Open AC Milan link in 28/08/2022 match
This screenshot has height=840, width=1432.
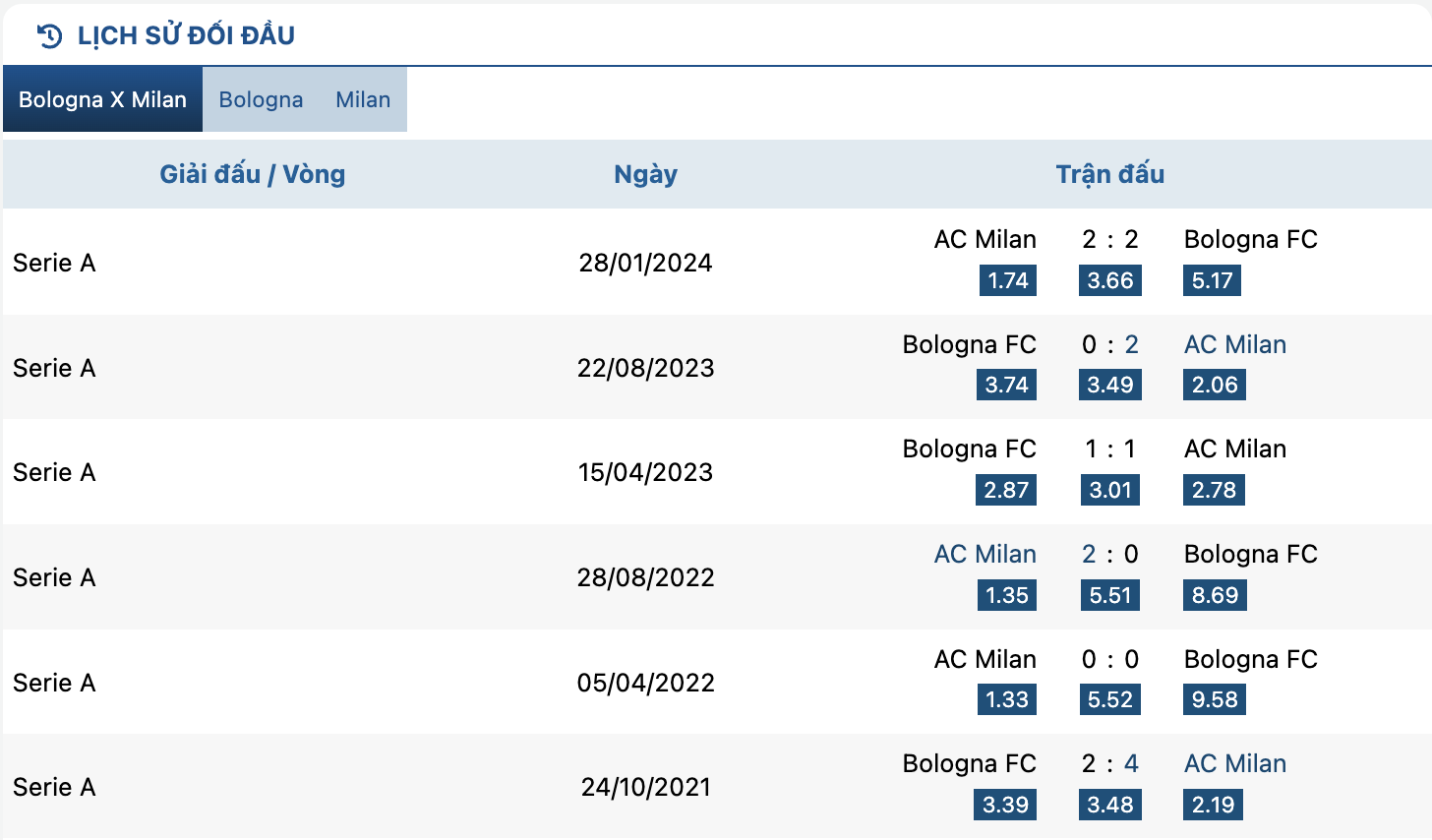(x=985, y=554)
